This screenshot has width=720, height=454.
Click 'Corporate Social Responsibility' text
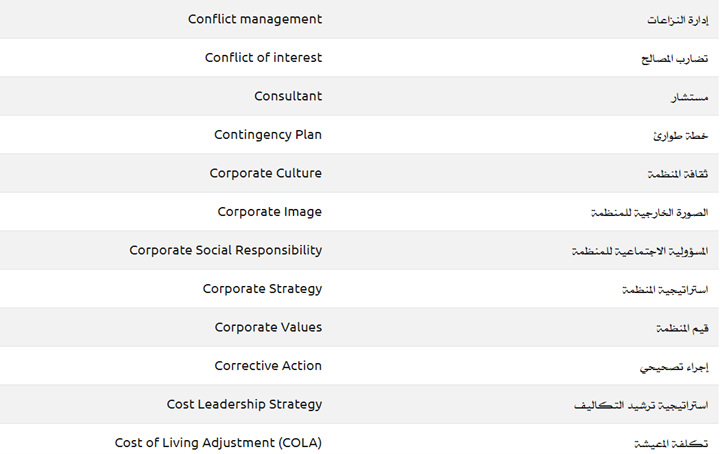(x=226, y=250)
